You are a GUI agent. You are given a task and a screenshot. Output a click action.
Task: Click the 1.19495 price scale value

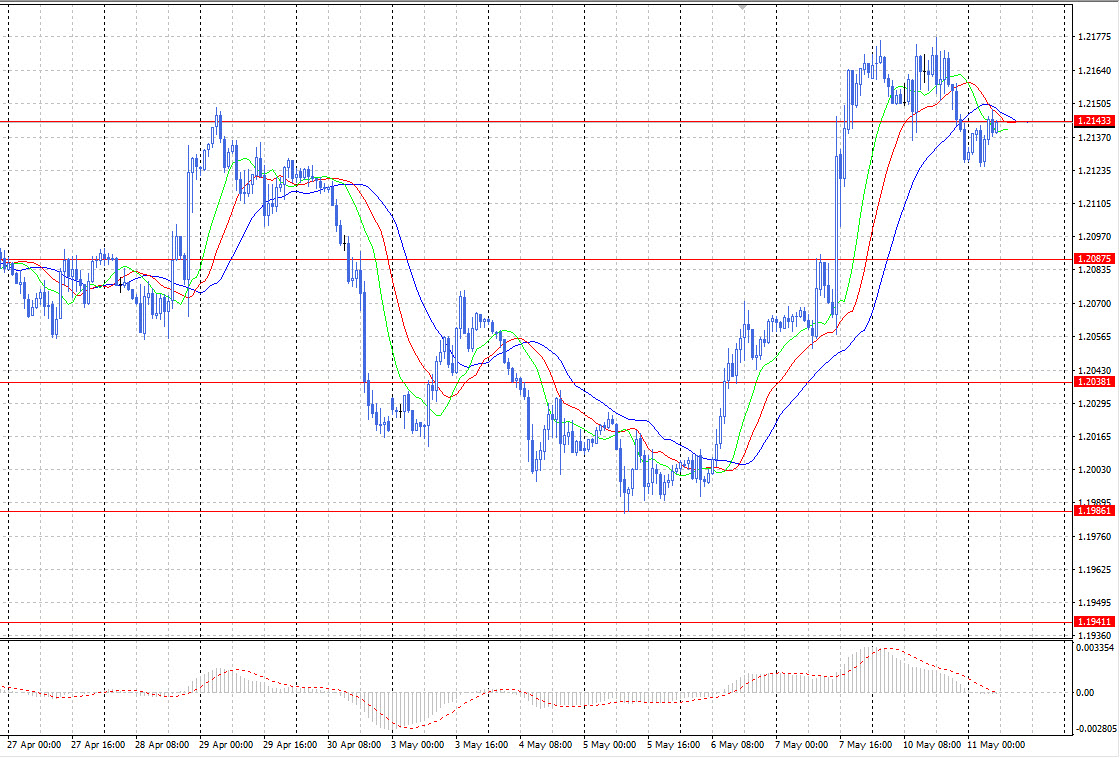[1094, 603]
